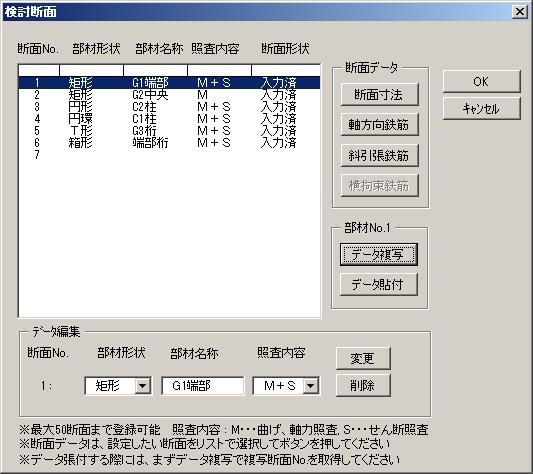Select row 5 G3桁 T形 in list
The width and height of the screenshot is (533, 474).
169,131
